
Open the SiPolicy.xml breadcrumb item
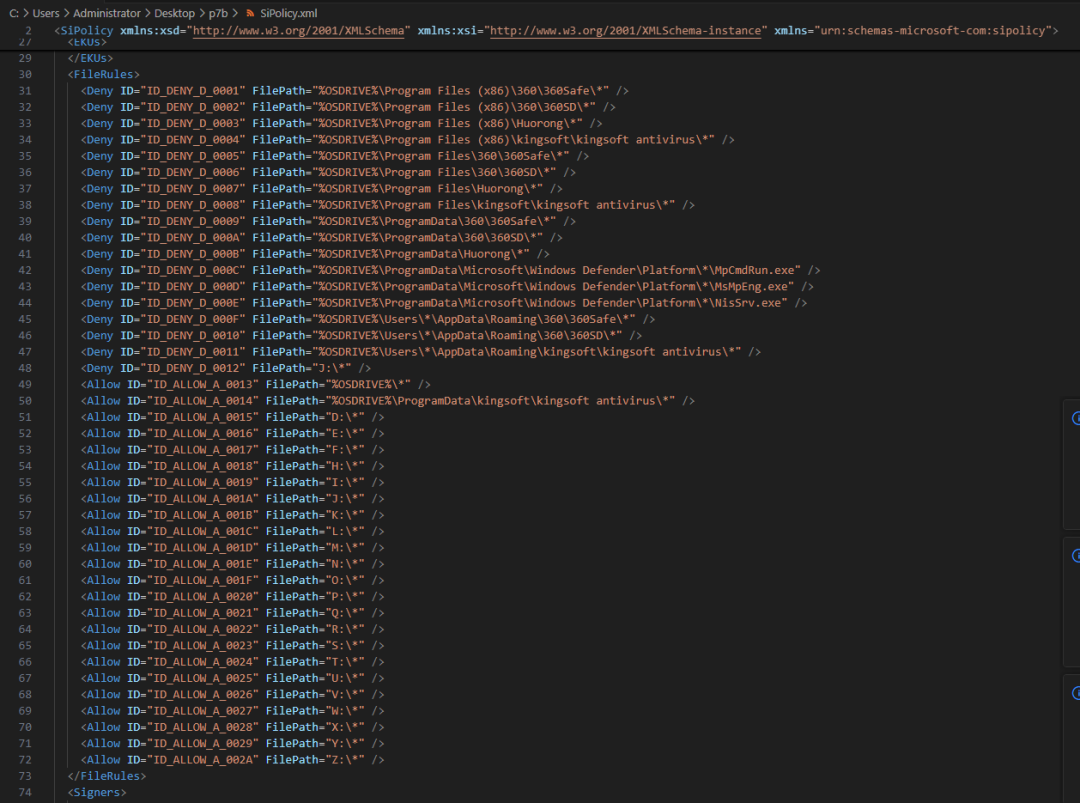pos(289,13)
